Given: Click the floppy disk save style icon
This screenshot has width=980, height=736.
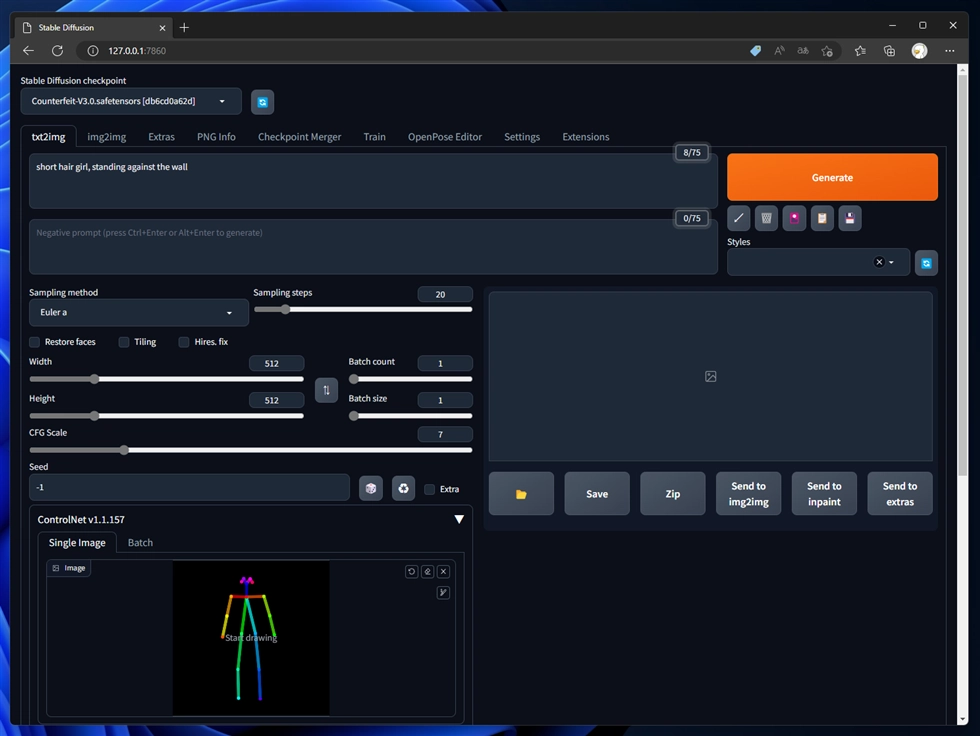Looking at the screenshot, I should pyautogui.click(x=849, y=218).
